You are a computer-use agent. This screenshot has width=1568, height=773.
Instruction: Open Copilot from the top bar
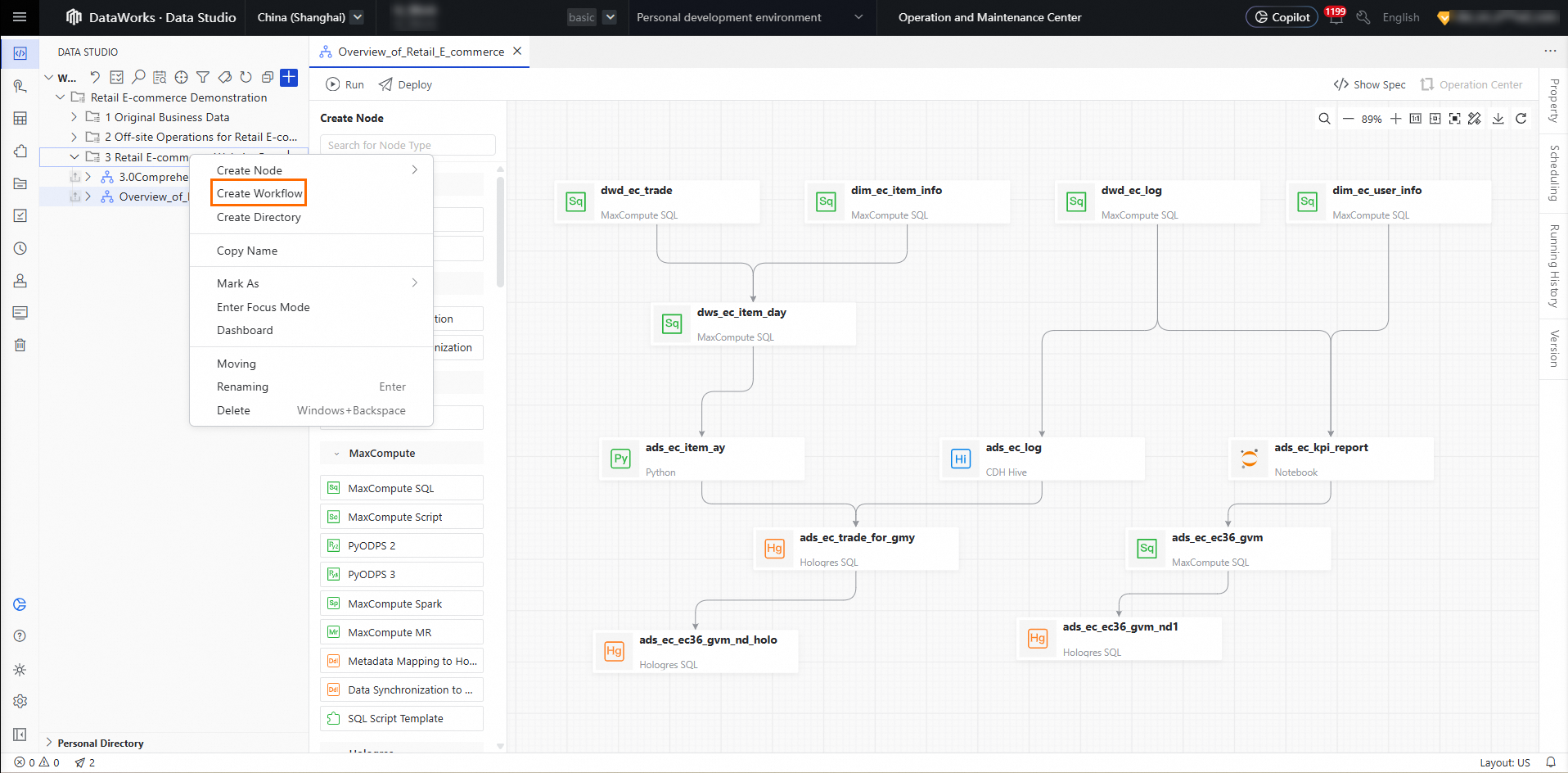pyautogui.click(x=1281, y=16)
